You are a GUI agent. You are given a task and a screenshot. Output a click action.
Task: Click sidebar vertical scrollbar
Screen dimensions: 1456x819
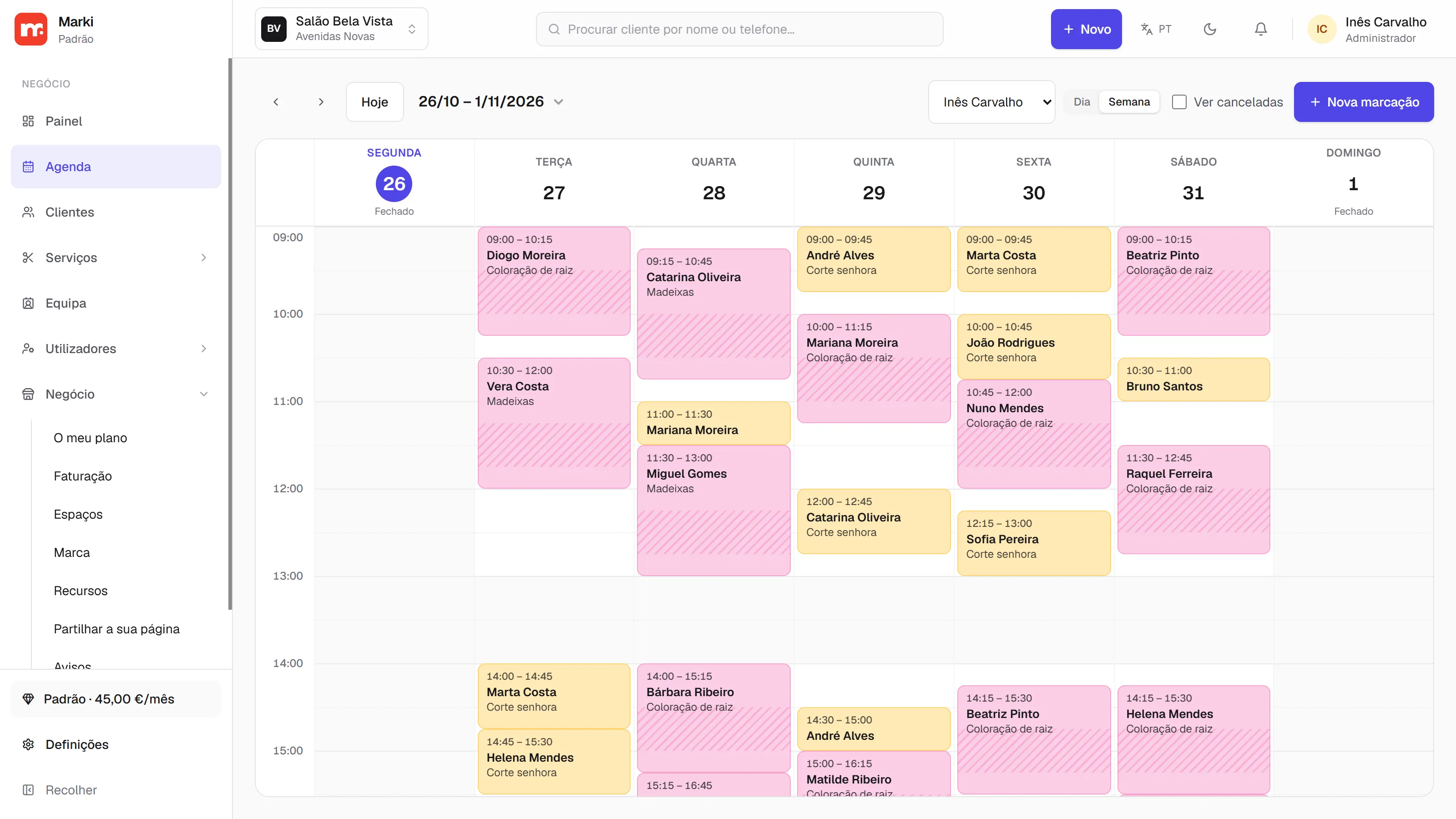[230, 334]
